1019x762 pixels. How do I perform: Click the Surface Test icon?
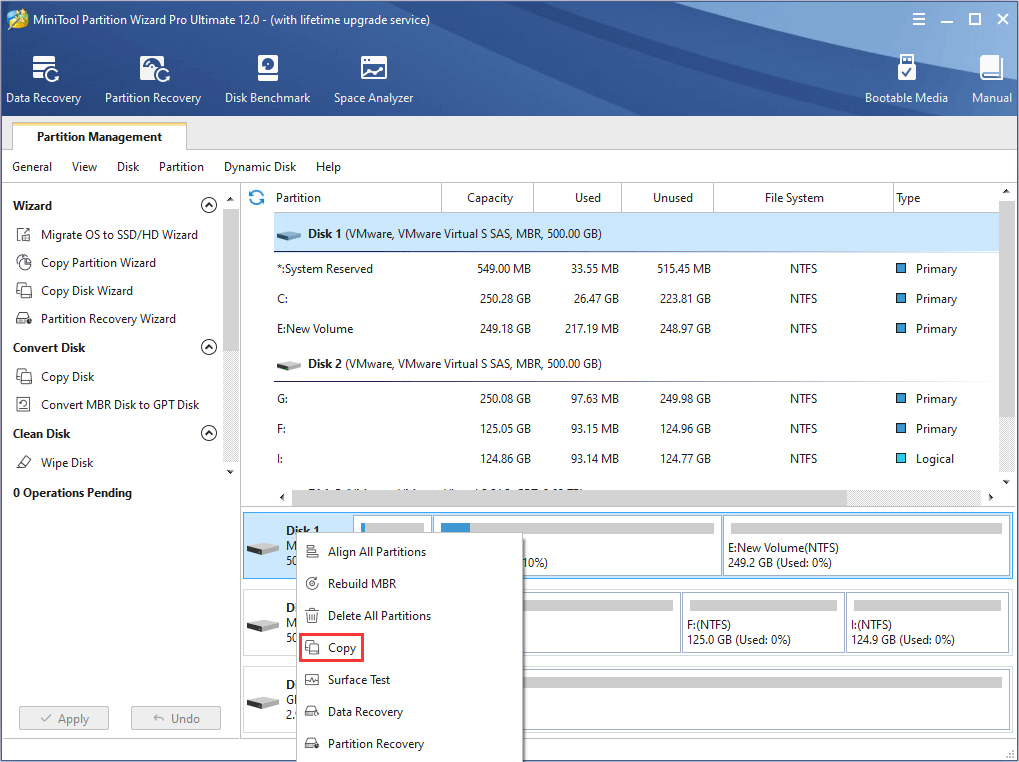[x=312, y=679]
